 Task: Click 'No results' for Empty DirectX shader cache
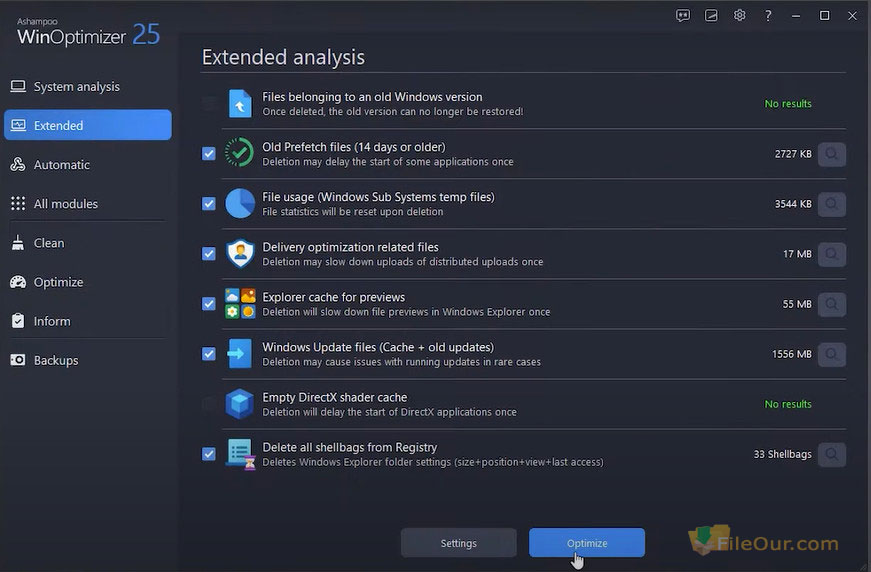pyautogui.click(x=788, y=404)
